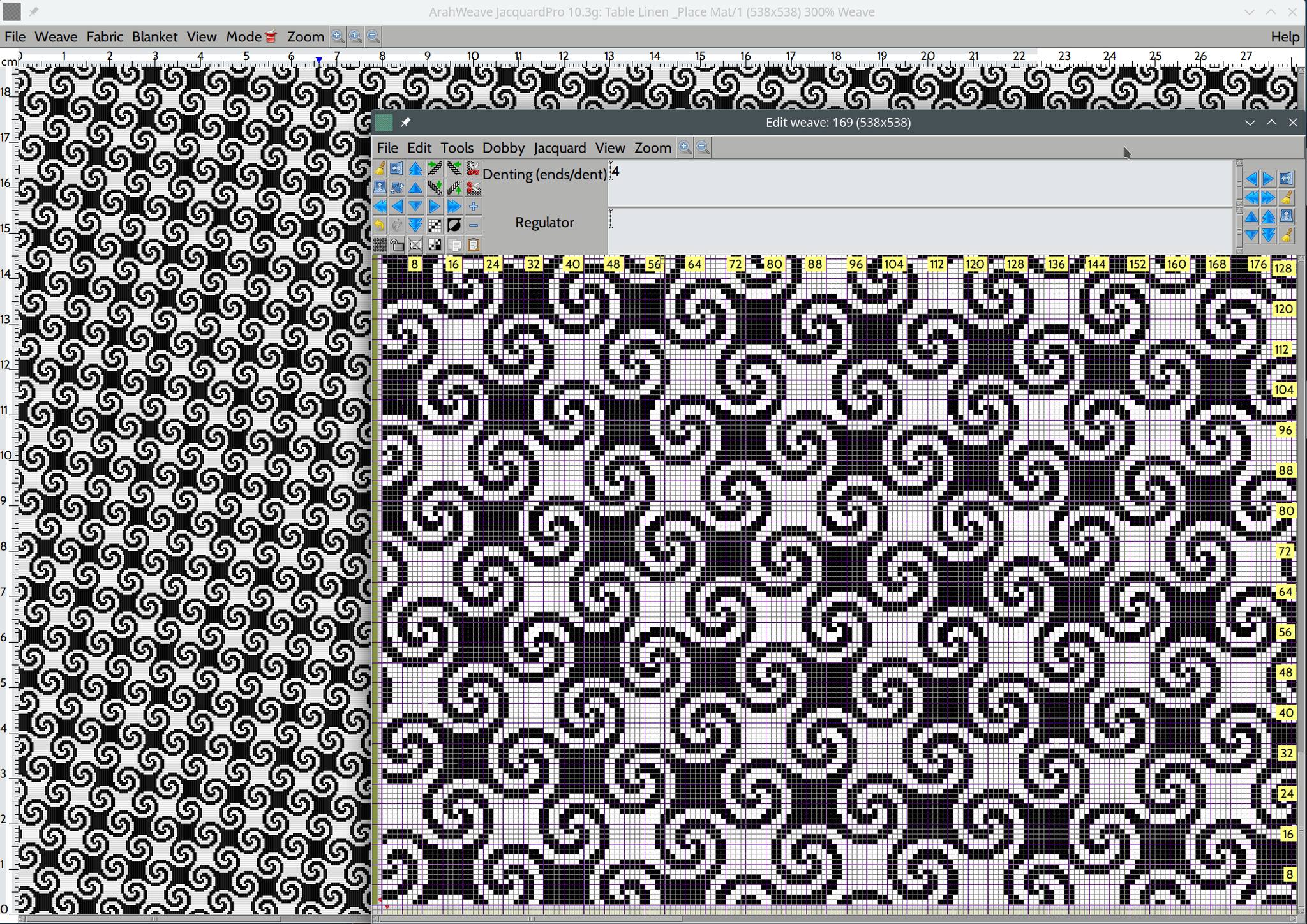The height and width of the screenshot is (924, 1307).
Task: Click the small checkerboard weave icon
Action: click(435, 225)
